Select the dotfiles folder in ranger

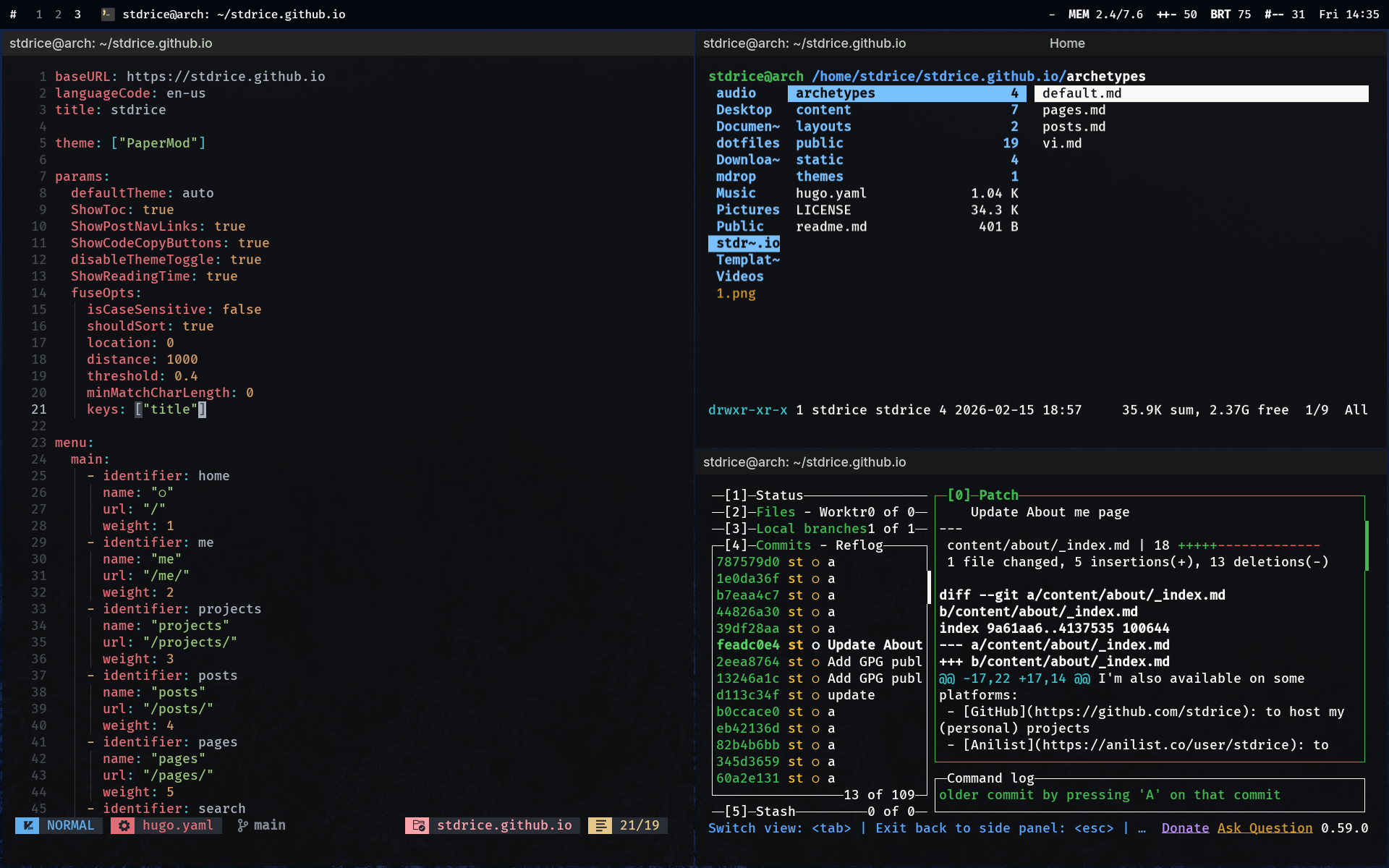coord(748,143)
